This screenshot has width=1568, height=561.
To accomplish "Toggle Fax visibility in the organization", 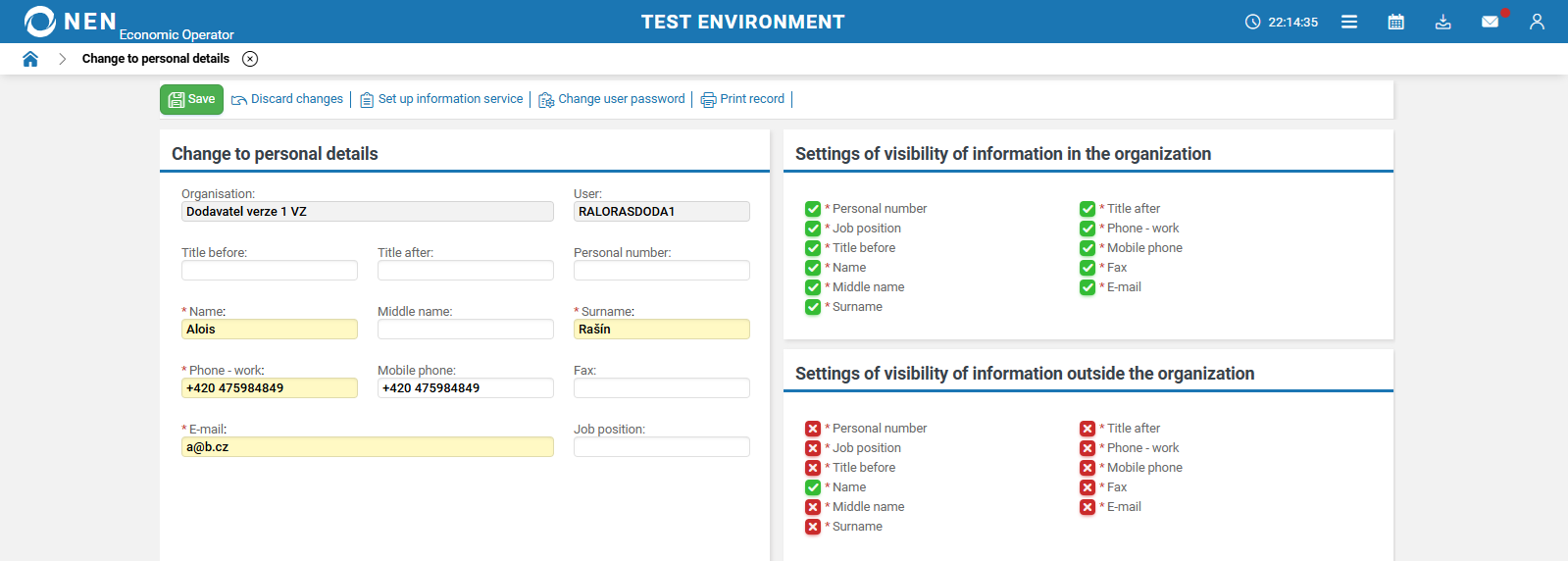I will (1087, 268).
